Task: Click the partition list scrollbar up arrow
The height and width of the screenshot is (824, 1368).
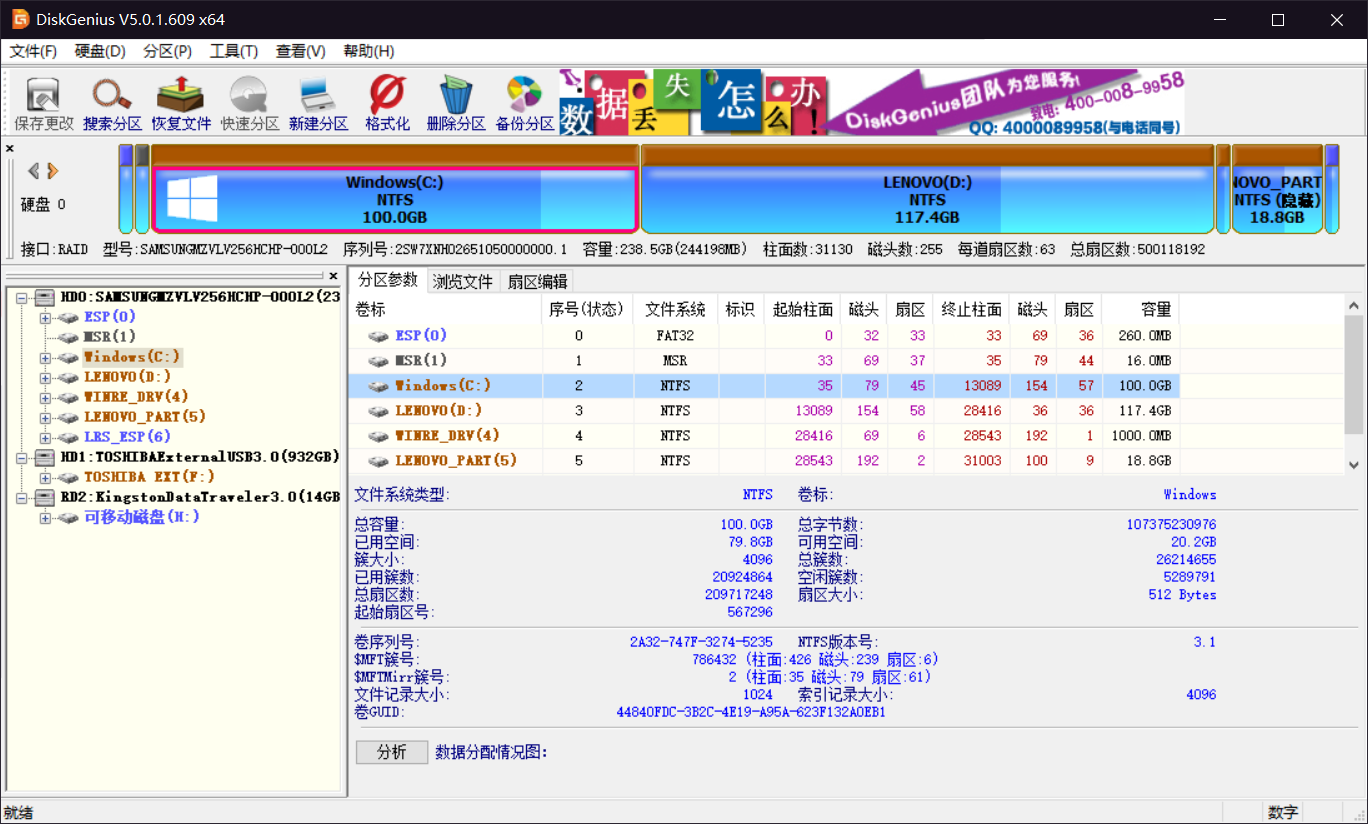Action: click(x=1354, y=307)
